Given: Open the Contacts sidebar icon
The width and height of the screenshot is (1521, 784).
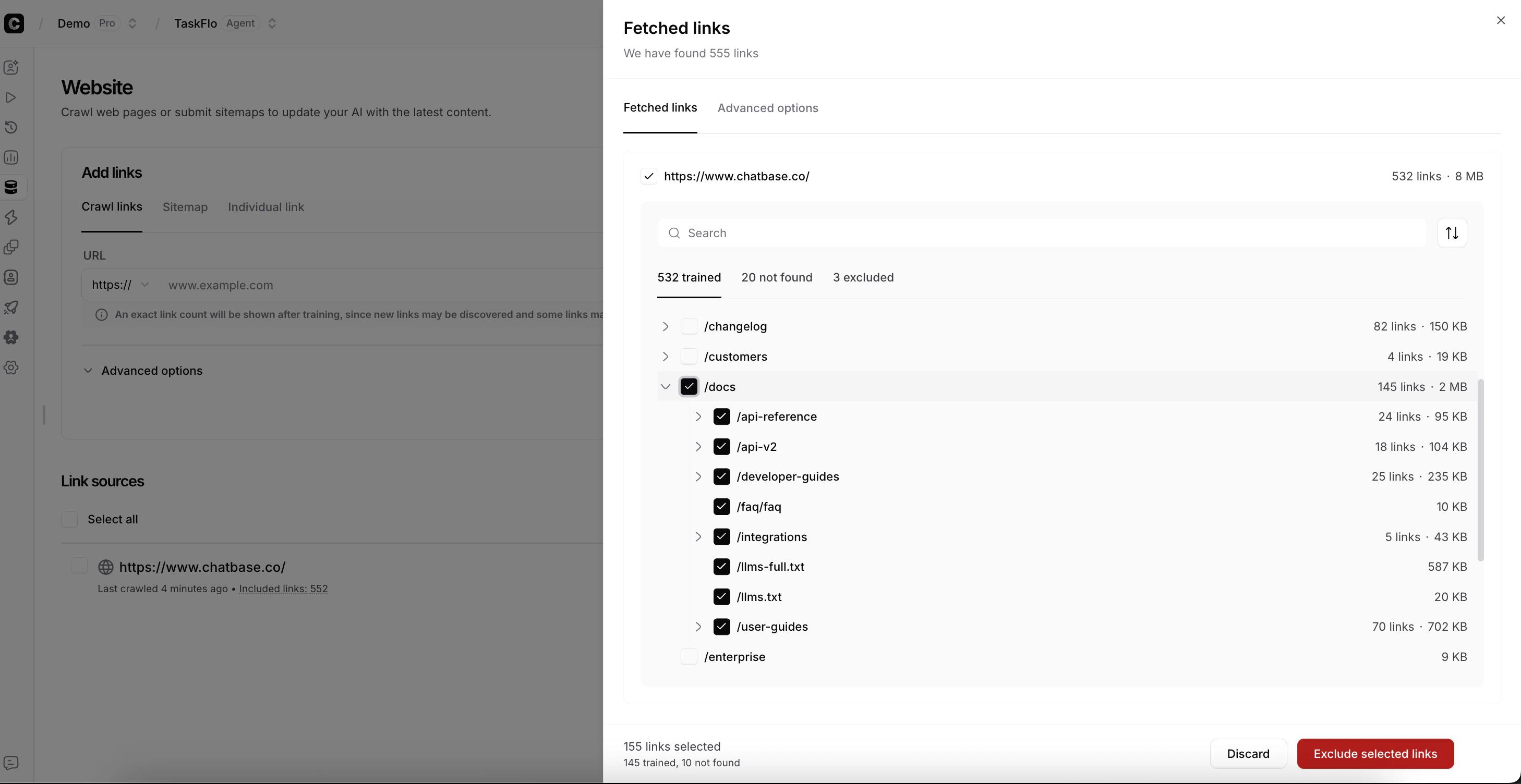Looking at the screenshot, I should click(11, 277).
